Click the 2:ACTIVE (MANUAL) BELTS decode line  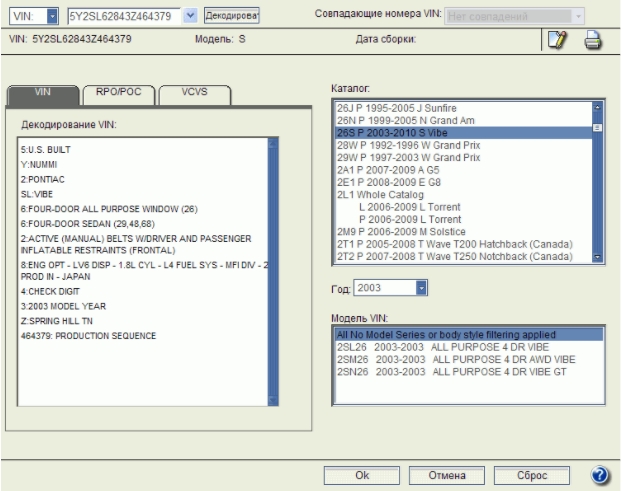136,244
